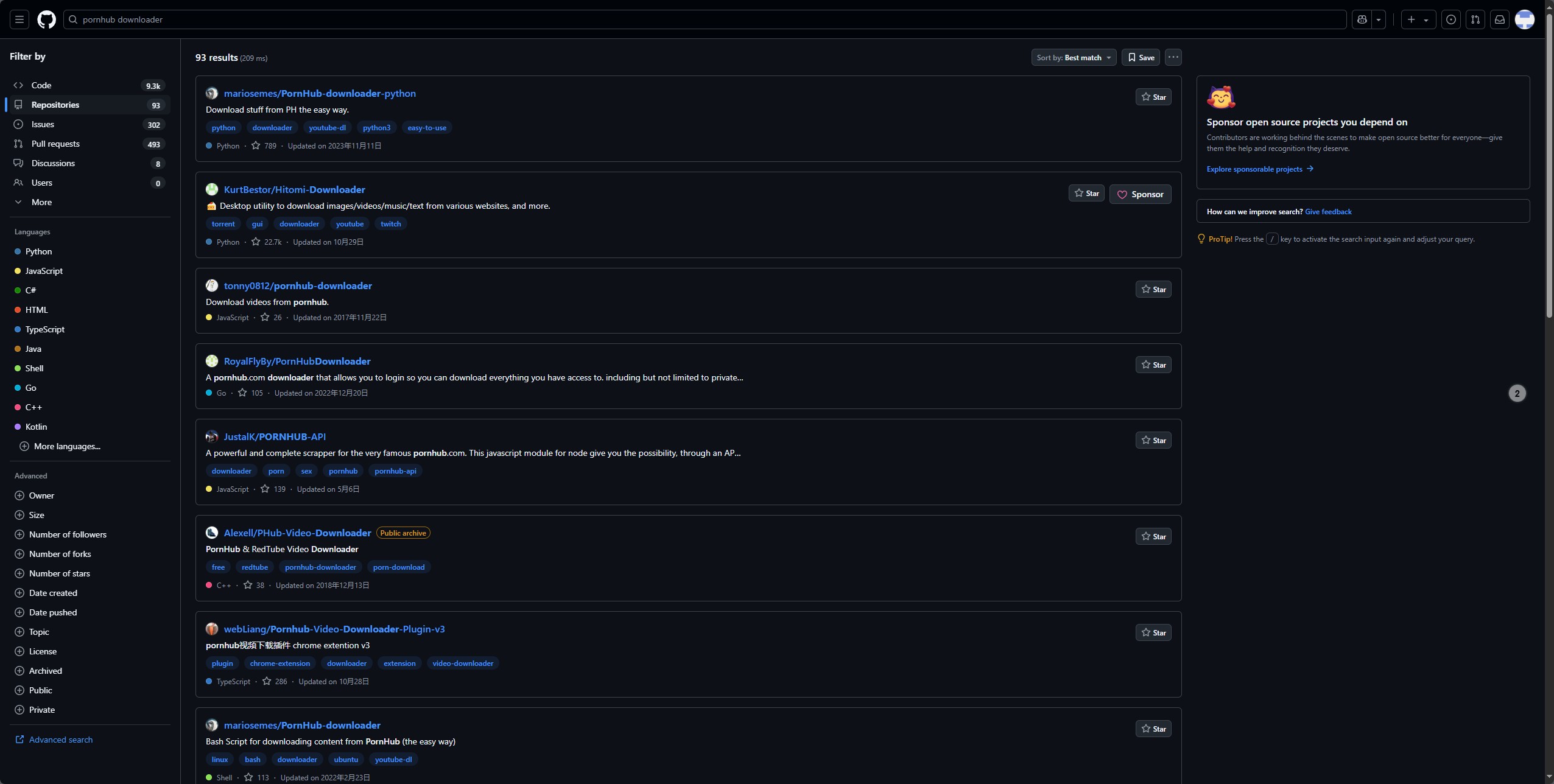
Task: Star webLiang/Pornhub-Video-Downloader-Plugin-v3 repository
Action: tap(1153, 632)
